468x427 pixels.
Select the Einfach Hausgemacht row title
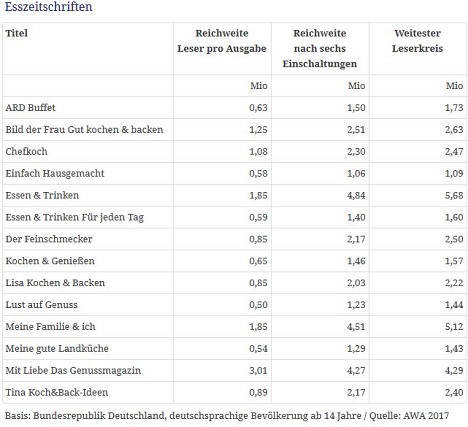[55, 173]
